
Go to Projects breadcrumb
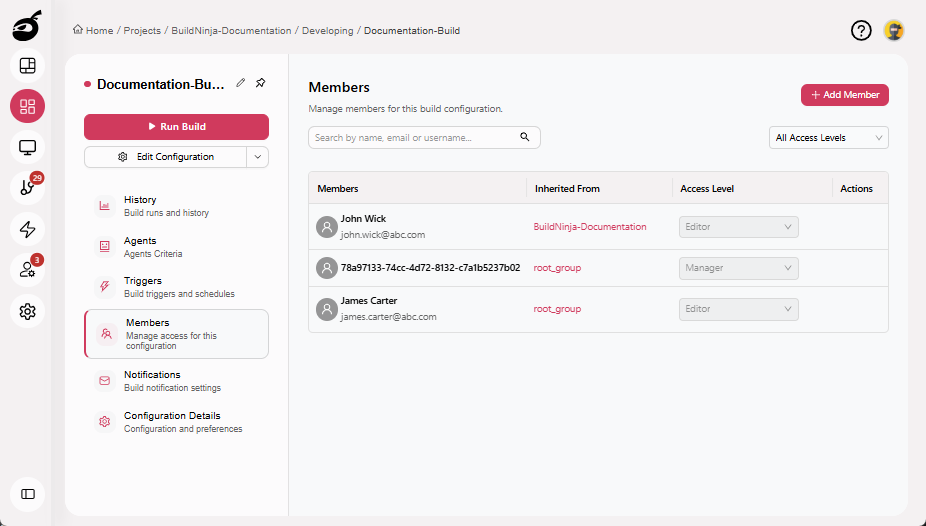(142, 30)
